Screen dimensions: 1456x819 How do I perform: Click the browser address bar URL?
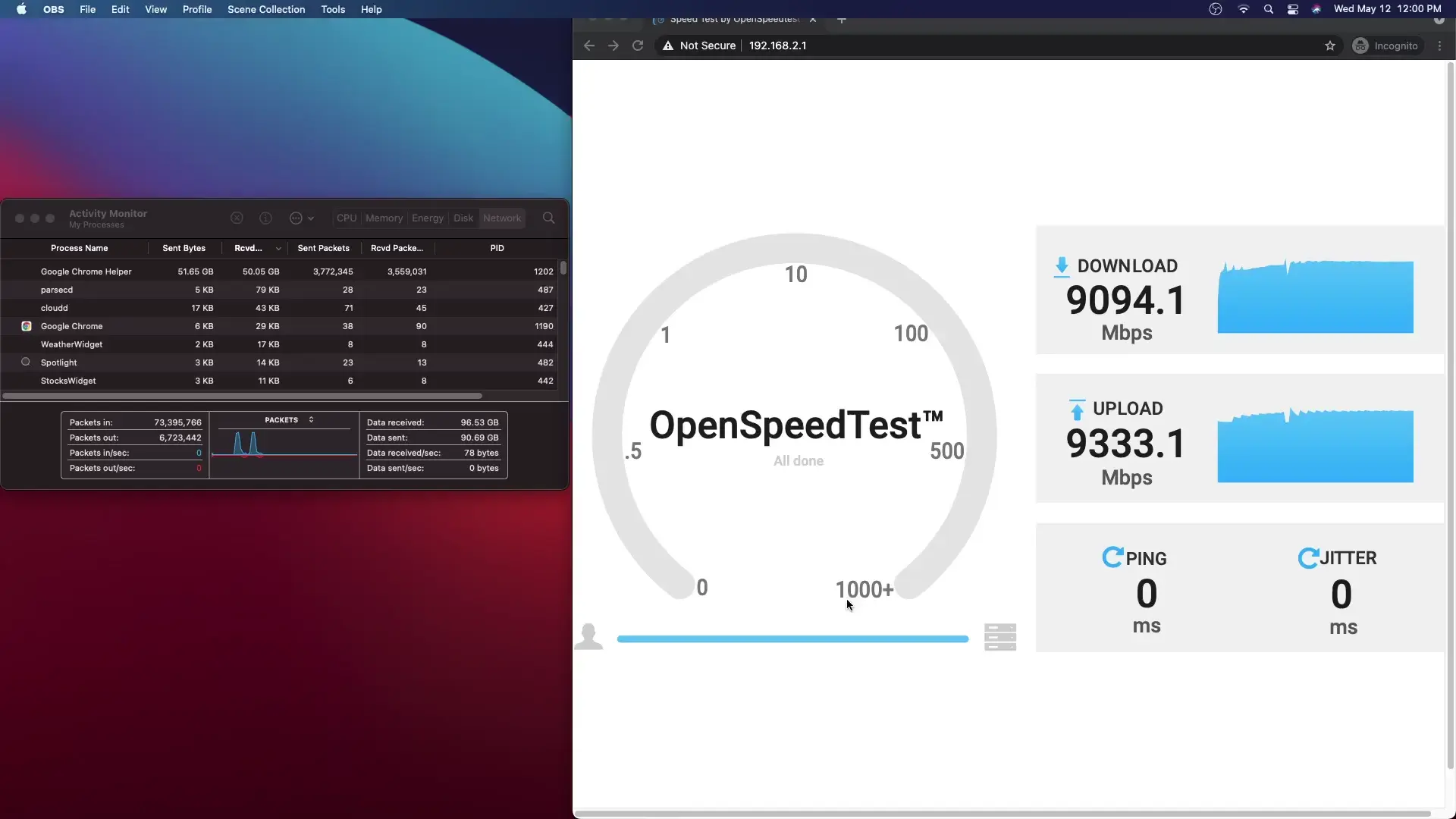[x=778, y=45]
